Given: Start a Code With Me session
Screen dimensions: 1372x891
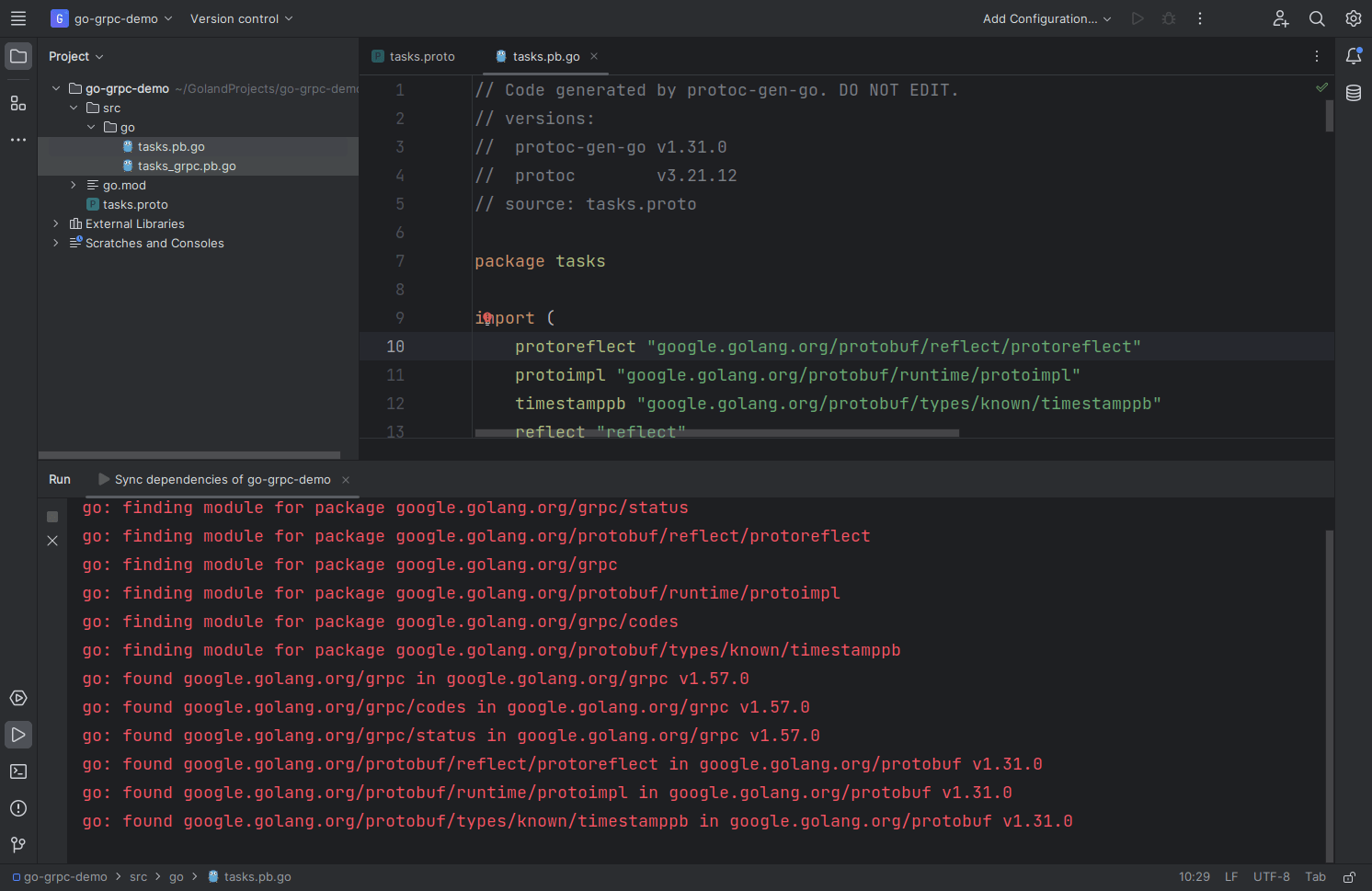Looking at the screenshot, I should pyautogui.click(x=1280, y=18).
